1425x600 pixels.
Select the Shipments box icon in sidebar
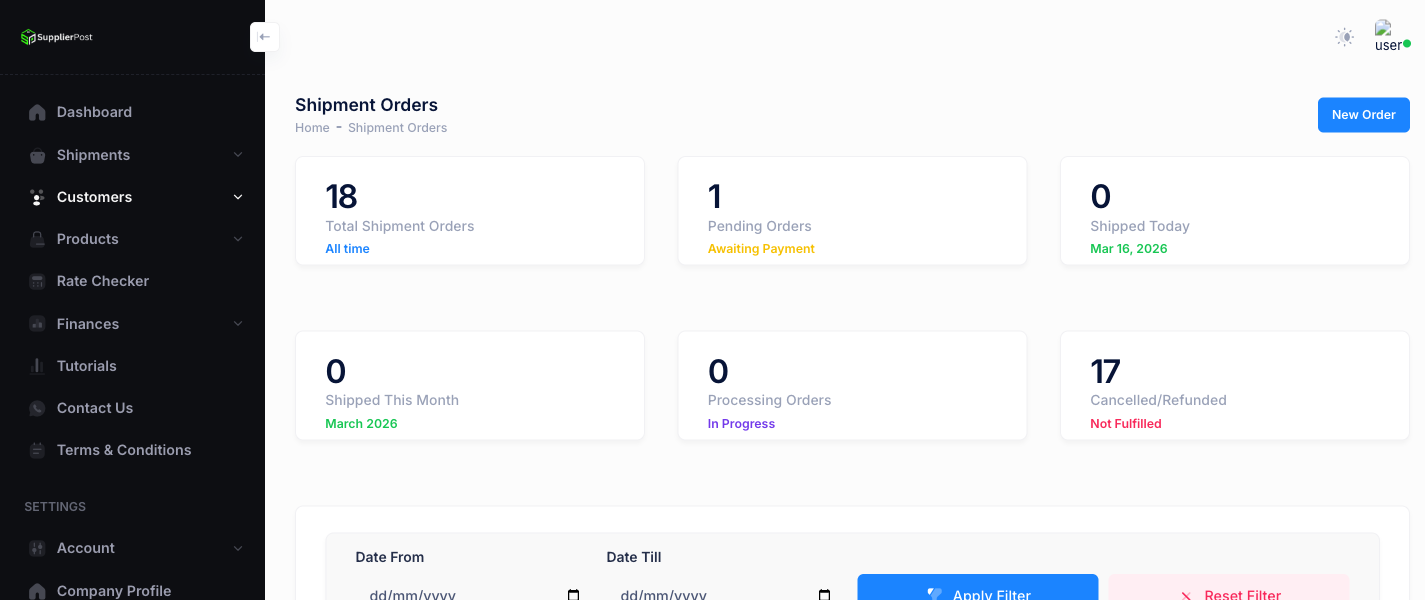pos(36,154)
